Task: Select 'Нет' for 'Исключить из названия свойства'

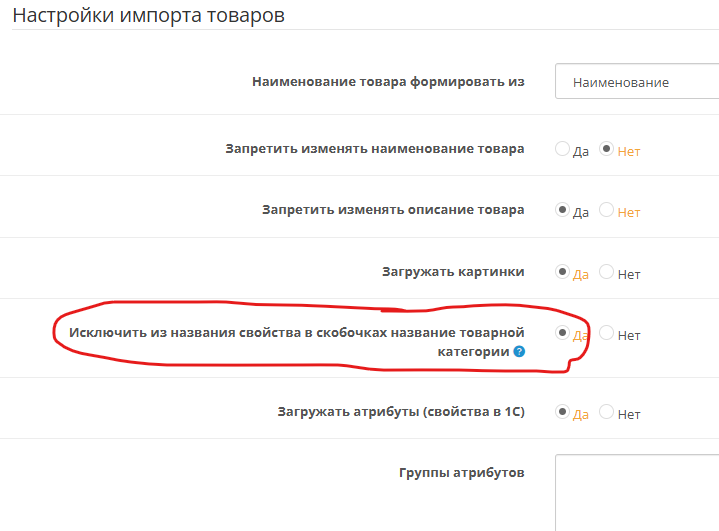Action: (x=606, y=332)
